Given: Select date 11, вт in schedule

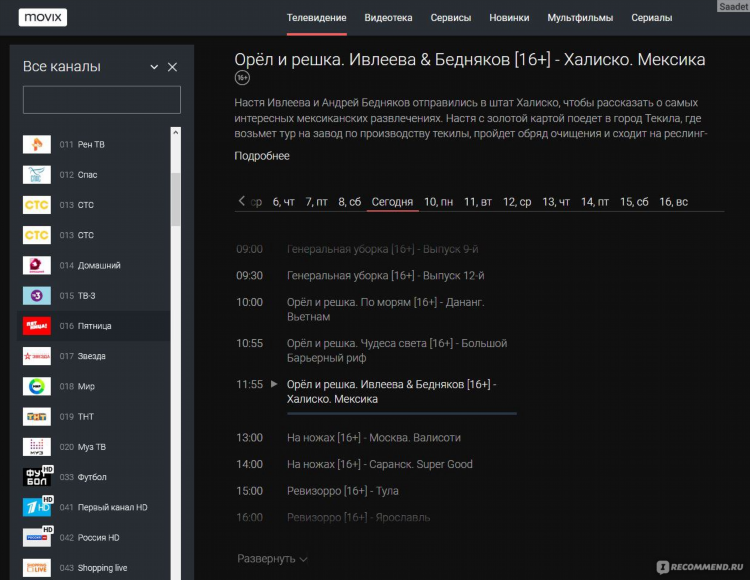Looking at the screenshot, I should click(478, 202).
